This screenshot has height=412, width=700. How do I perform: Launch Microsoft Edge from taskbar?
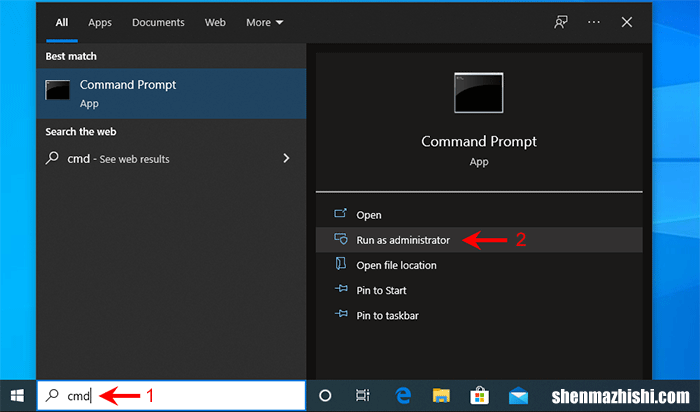pos(403,395)
